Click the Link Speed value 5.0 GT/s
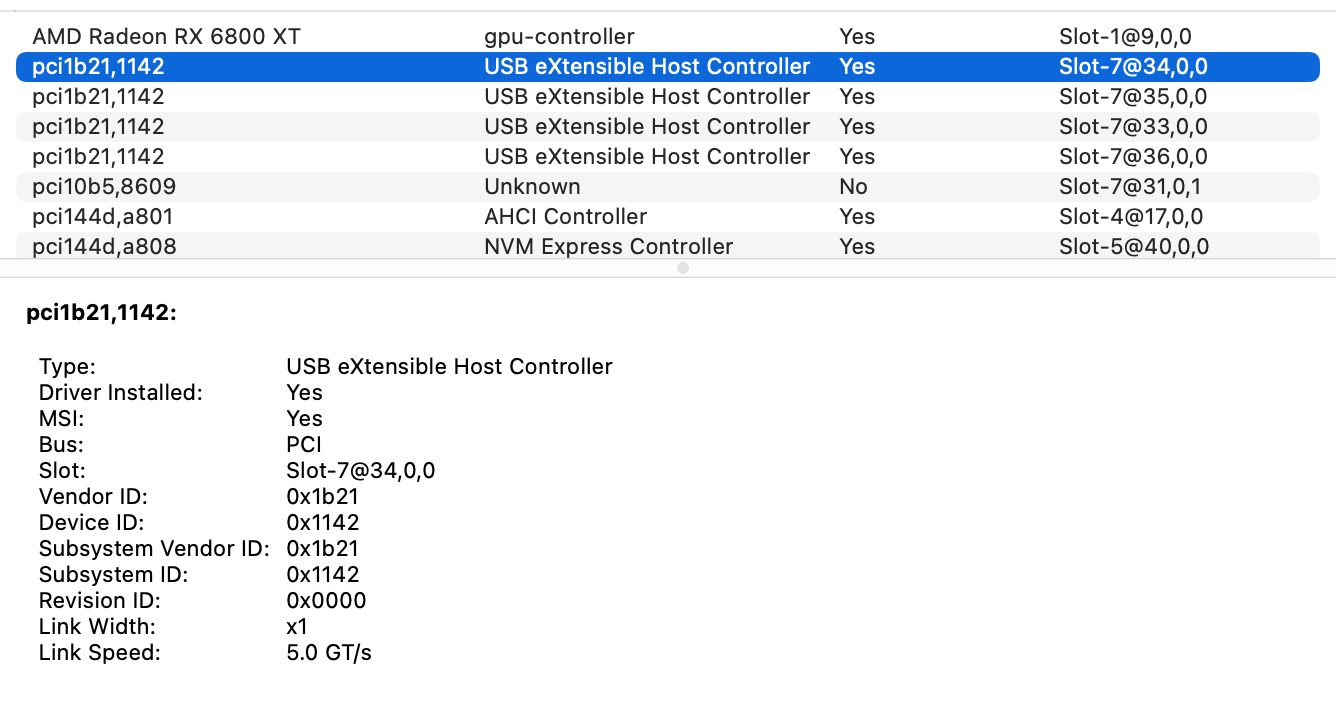1336x720 pixels. (x=329, y=653)
